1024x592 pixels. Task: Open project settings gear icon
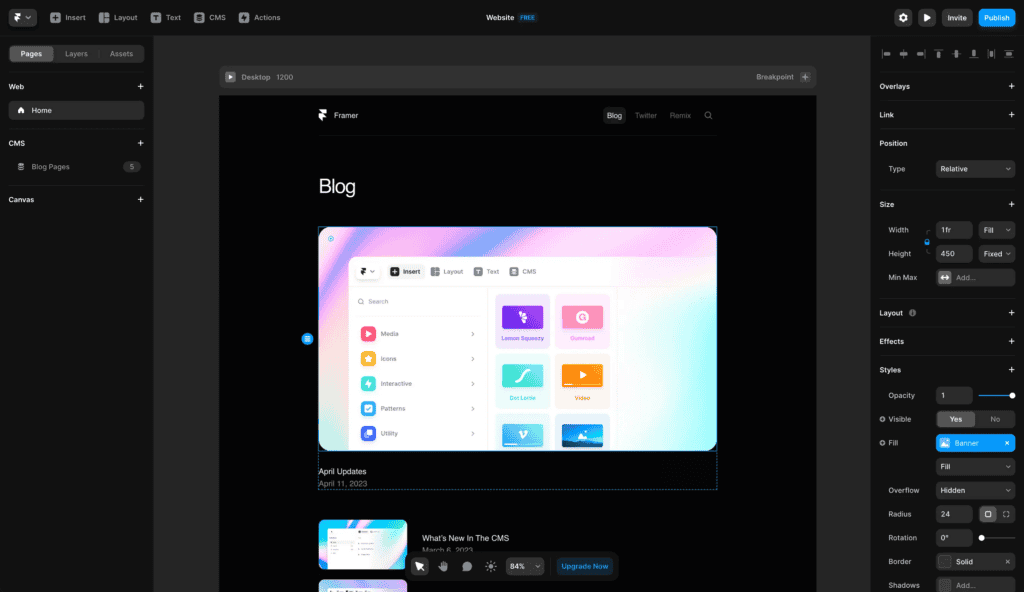coord(903,18)
